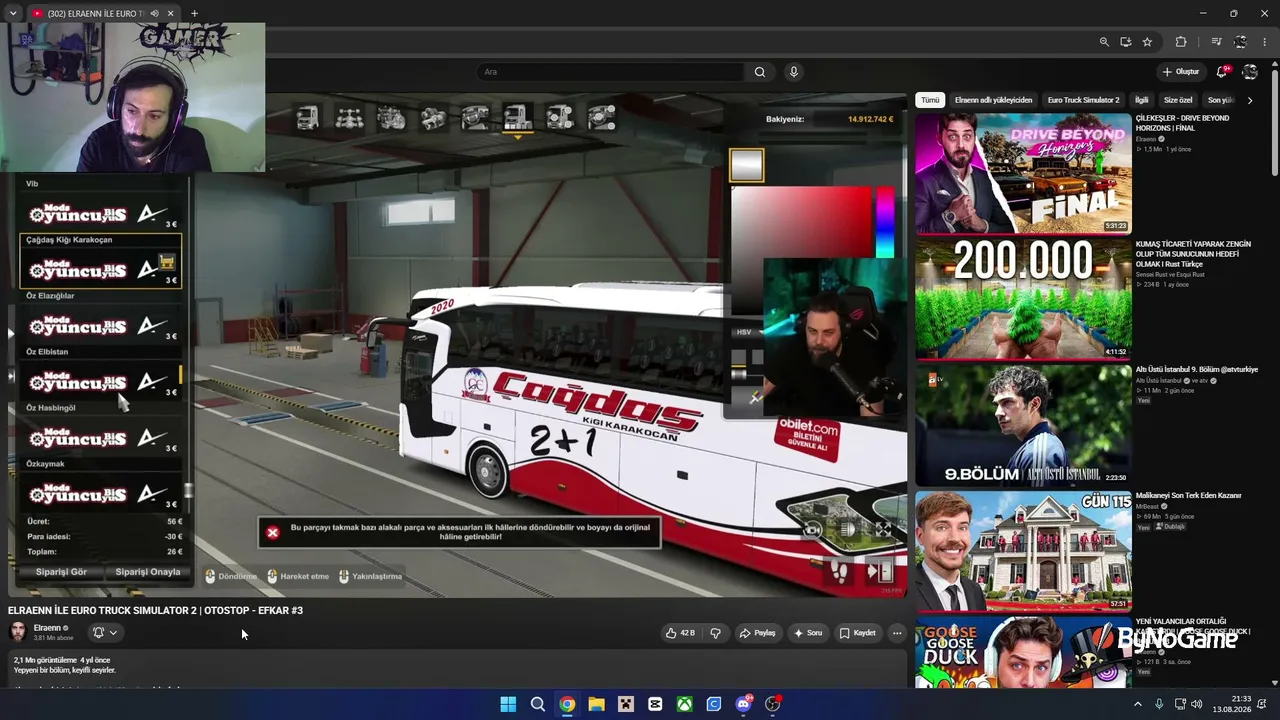
Task: Open the Drive Beyond Horizons Final thumbnail
Action: click(x=1023, y=173)
